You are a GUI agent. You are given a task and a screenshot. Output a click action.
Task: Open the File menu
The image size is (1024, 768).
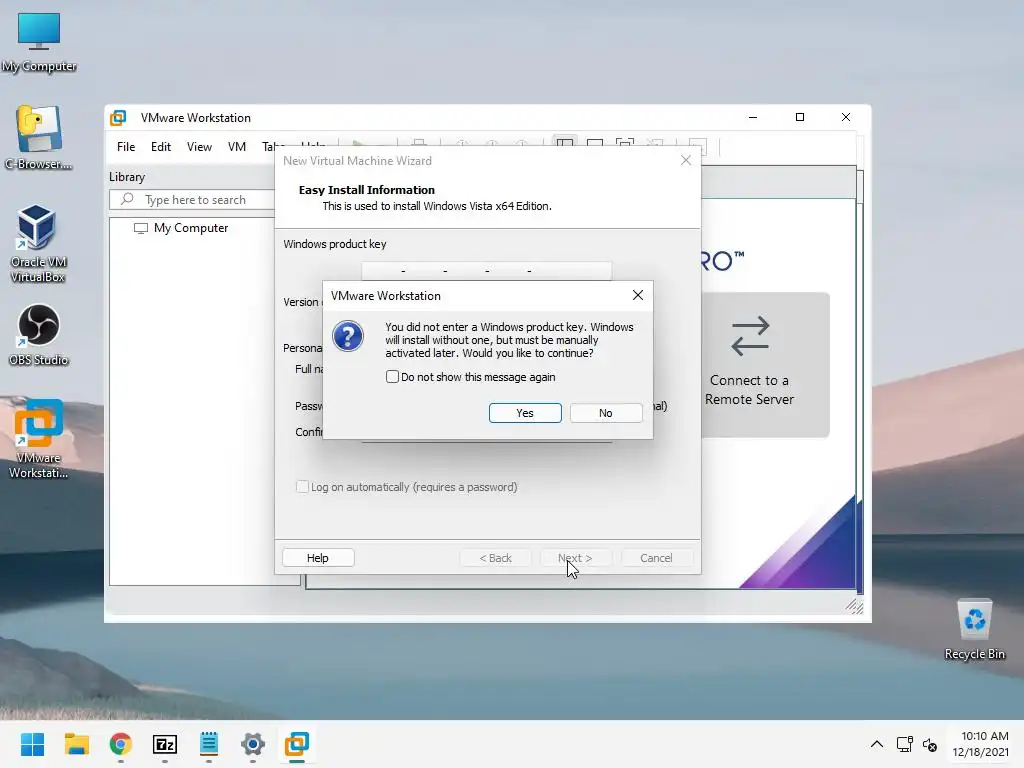coord(126,147)
